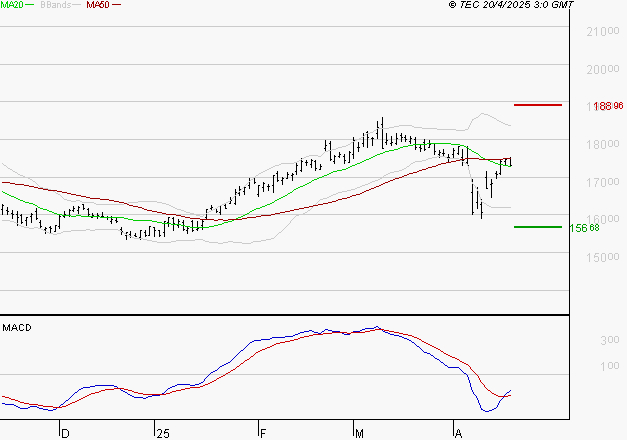The height and width of the screenshot is (440, 627).
Task: Click the MA50 legend label
Action: click(98, 5)
